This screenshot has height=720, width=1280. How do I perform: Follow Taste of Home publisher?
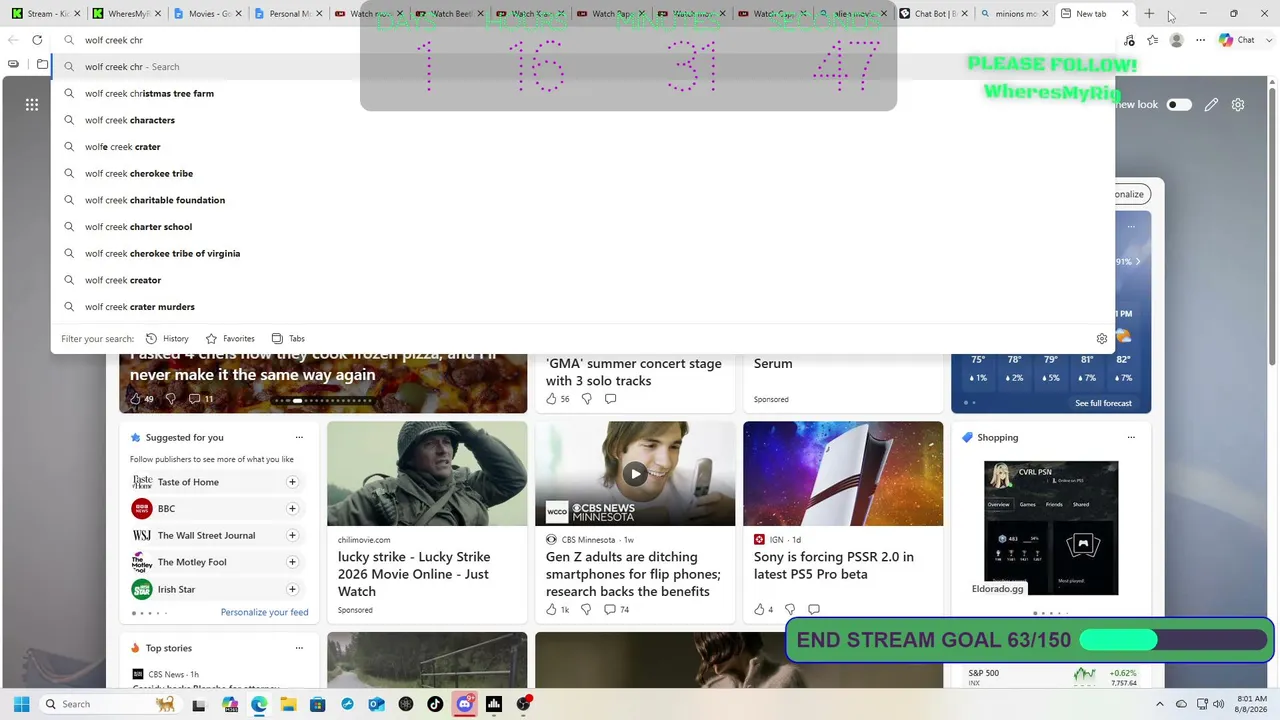292,482
